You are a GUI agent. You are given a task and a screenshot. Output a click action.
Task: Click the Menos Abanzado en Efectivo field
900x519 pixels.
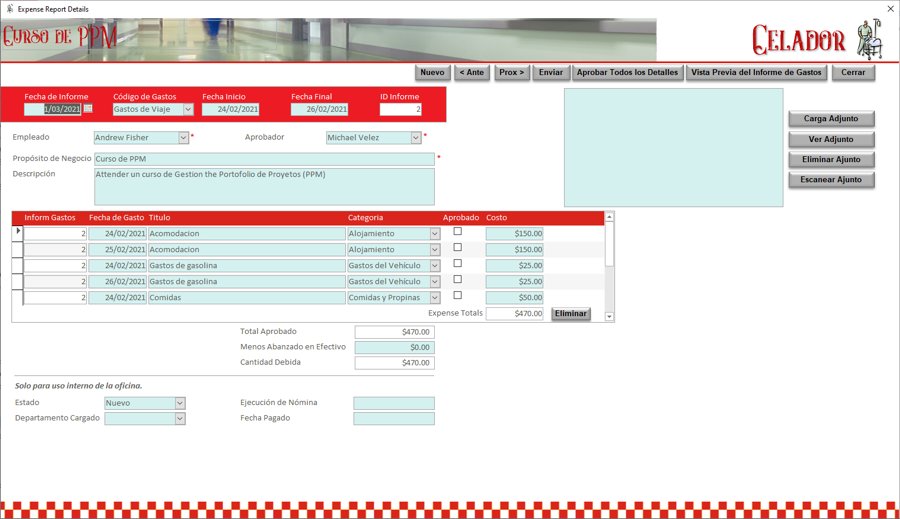394,347
